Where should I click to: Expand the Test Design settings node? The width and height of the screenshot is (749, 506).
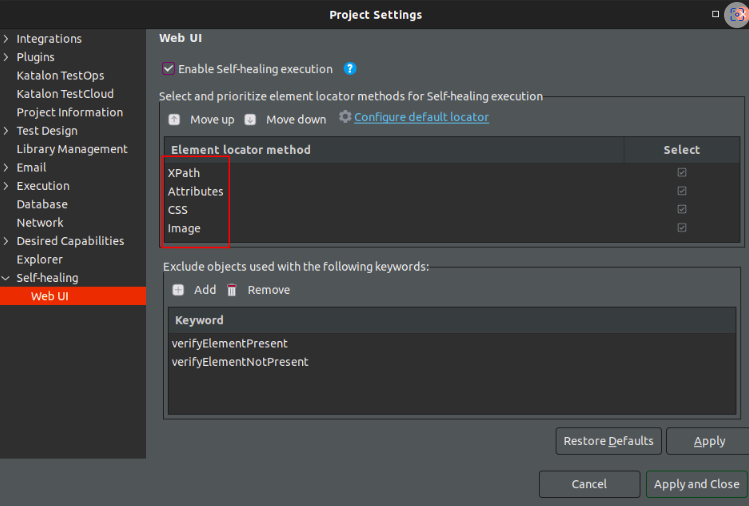(x=7, y=131)
